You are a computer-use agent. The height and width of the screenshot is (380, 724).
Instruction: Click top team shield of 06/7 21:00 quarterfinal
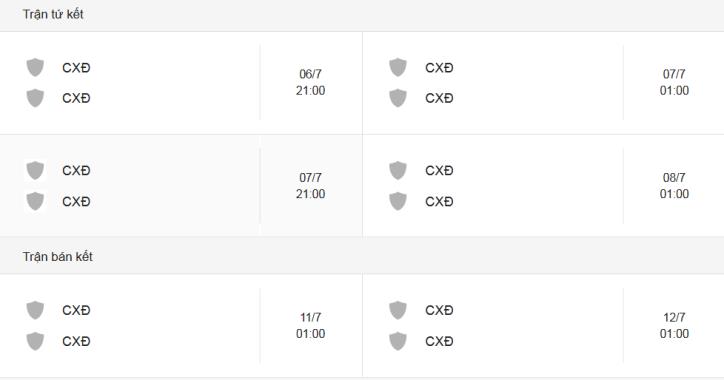35,67
